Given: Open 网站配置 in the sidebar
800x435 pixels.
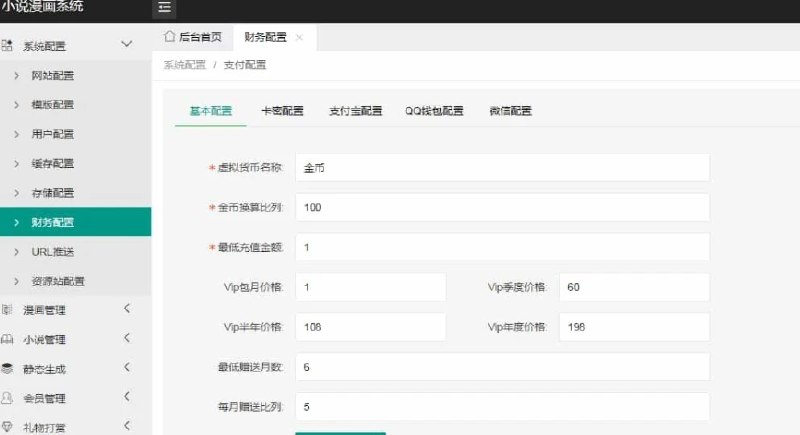Looking at the screenshot, I should pos(76,75).
